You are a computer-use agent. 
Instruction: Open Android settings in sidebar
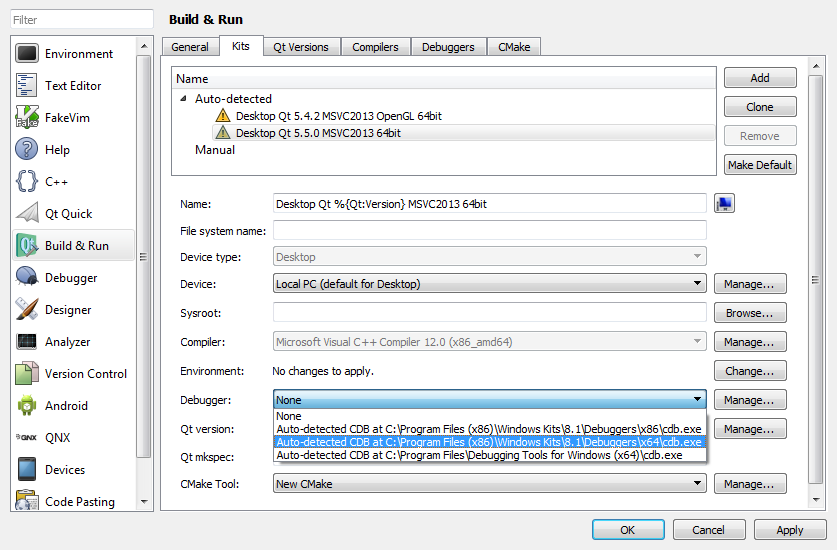click(x=66, y=406)
